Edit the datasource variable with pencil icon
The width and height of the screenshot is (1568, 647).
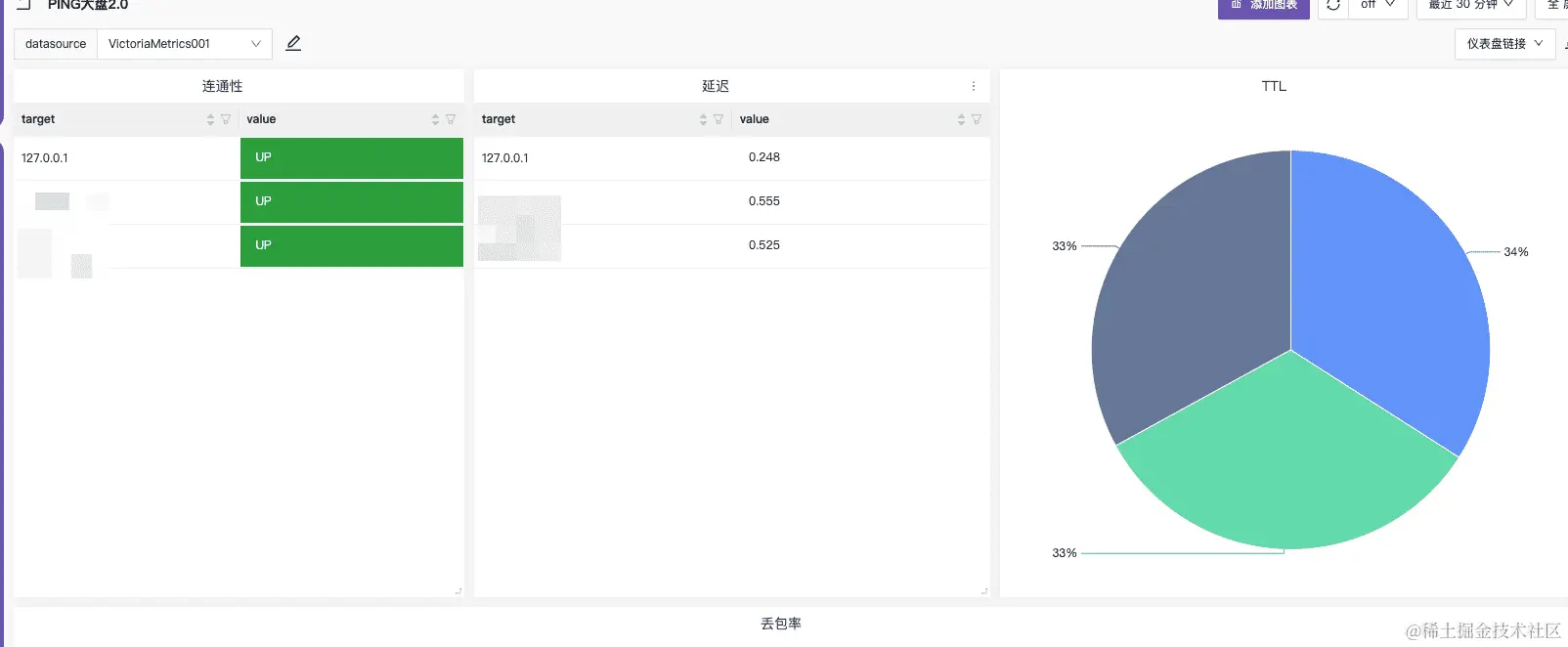pyautogui.click(x=293, y=43)
